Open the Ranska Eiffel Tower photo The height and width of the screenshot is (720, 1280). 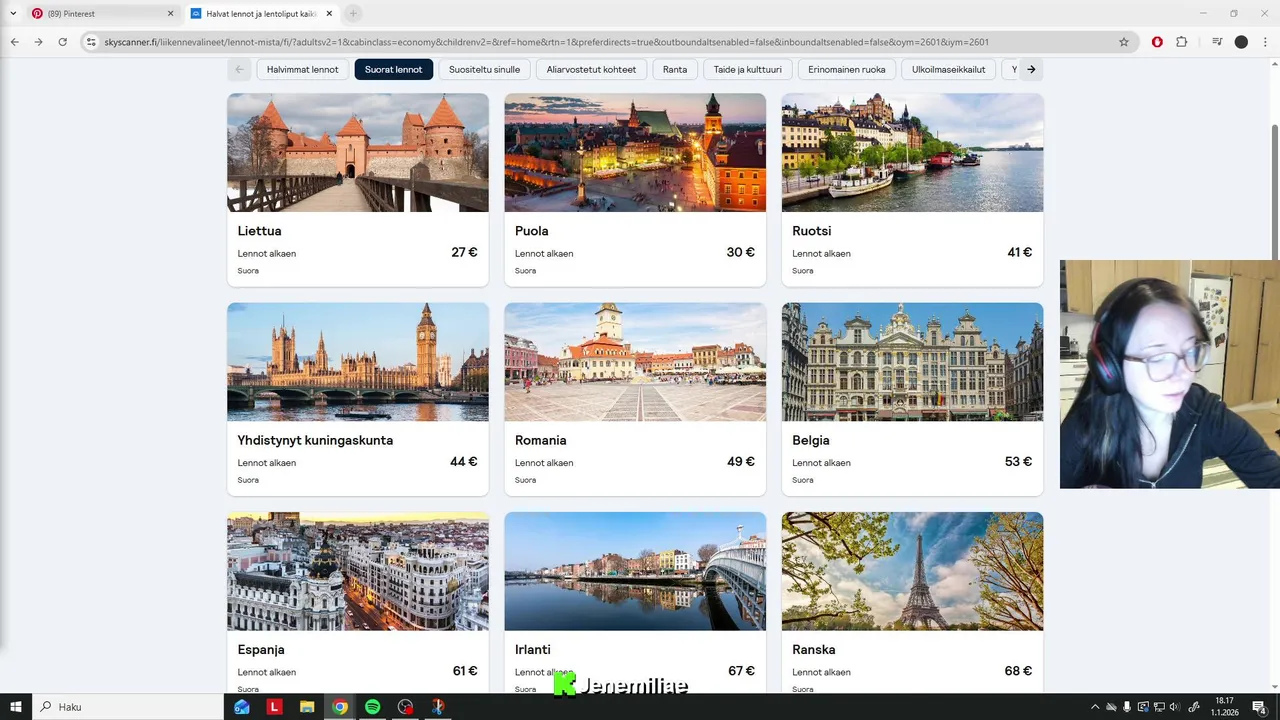tap(912, 571)
